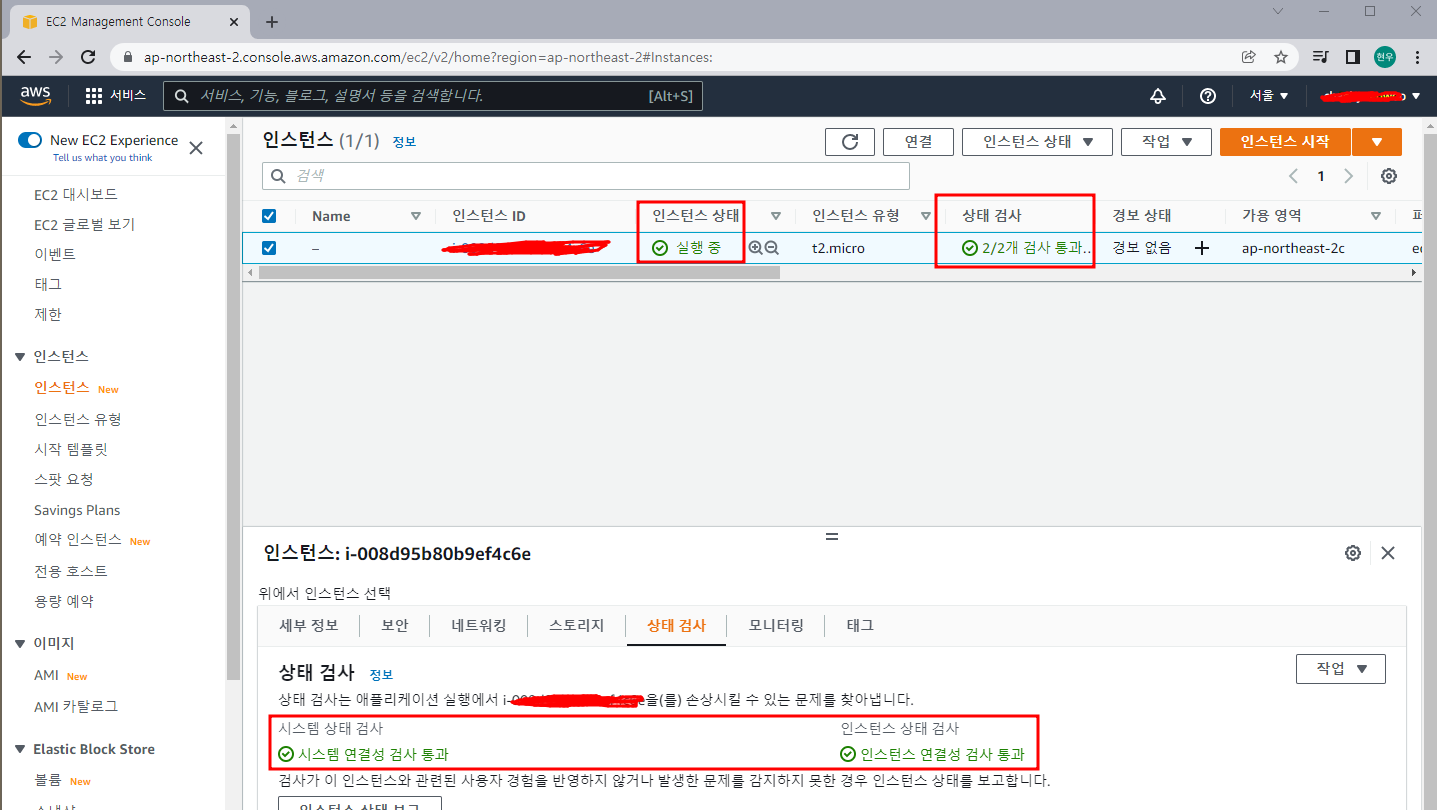Open the table preferences gear icon
This screenshot has width=1437, height=810.
coord(1388,175)
